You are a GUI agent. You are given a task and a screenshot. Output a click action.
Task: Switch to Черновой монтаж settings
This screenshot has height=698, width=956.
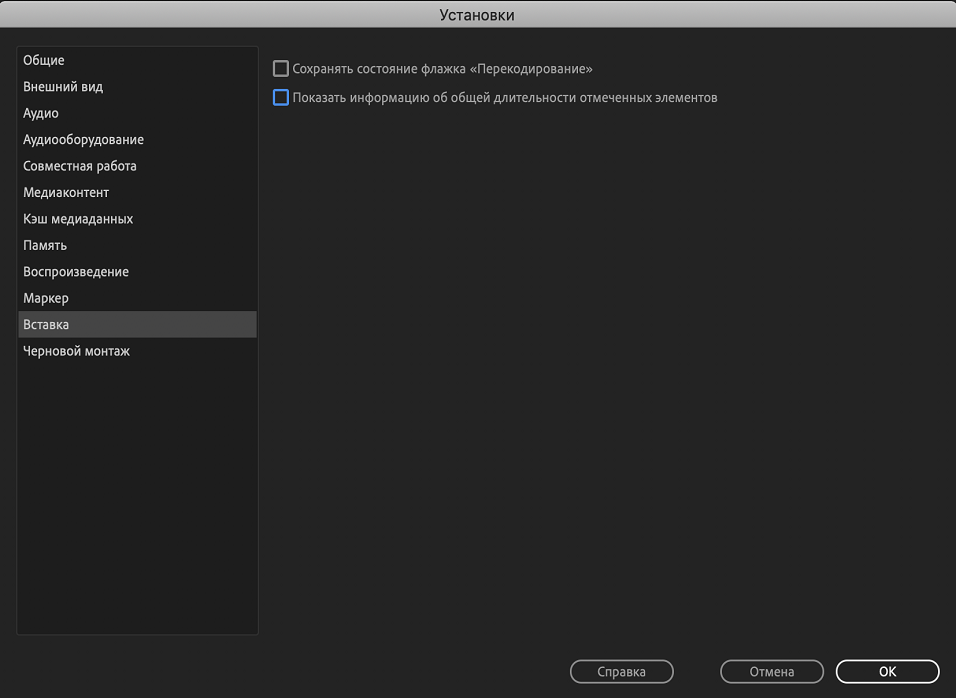coord(77,351)
